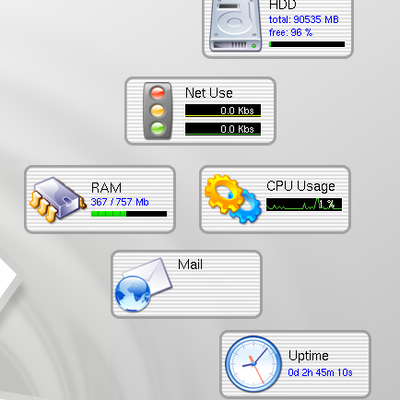Open the Mail envelope globe icon
The height and width of the screenshot is (400, 400).
143,285
